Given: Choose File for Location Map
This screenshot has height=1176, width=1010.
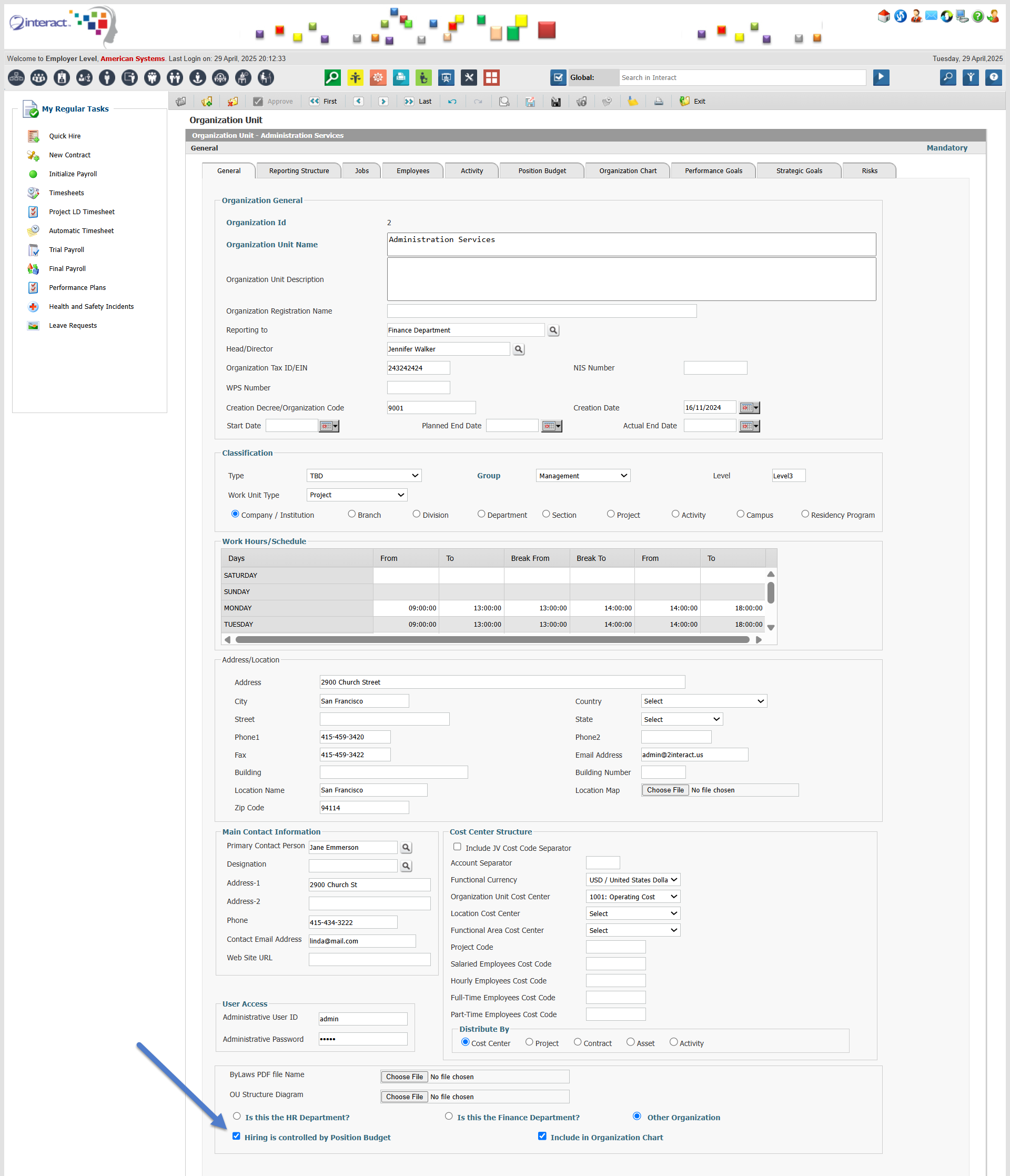Looking at the screenshot, I should [x=665, y=791].
